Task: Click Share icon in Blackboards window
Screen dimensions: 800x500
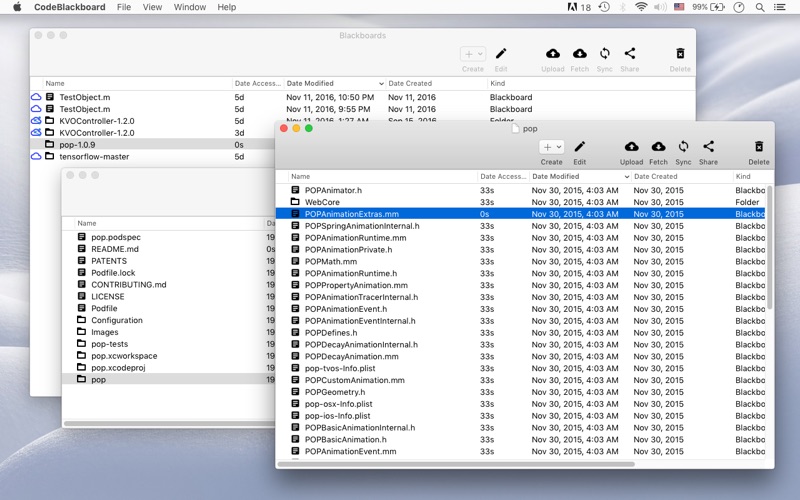Action: coord(630,54)
